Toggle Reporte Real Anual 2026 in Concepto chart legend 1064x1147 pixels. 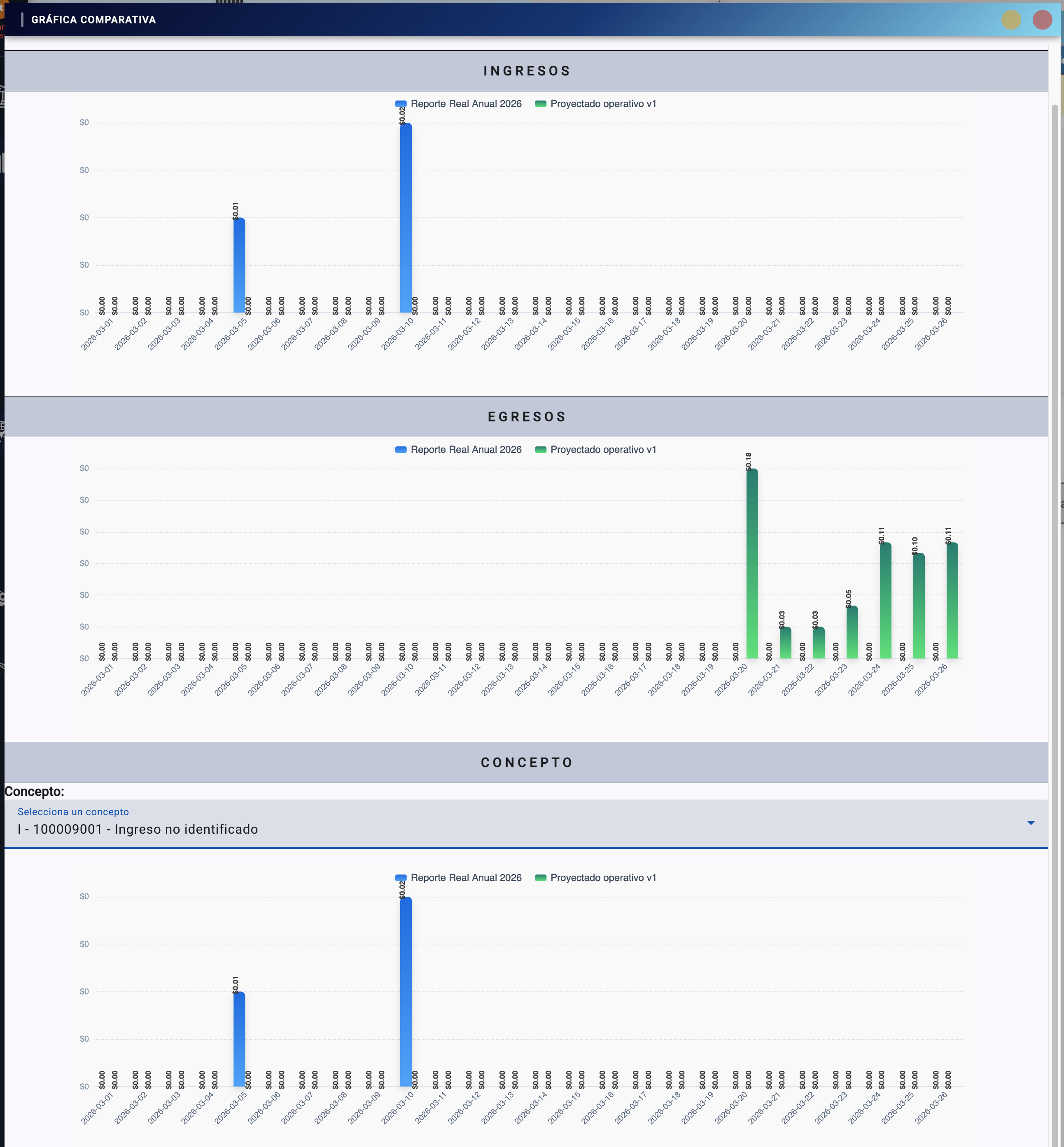click(458, 878)
